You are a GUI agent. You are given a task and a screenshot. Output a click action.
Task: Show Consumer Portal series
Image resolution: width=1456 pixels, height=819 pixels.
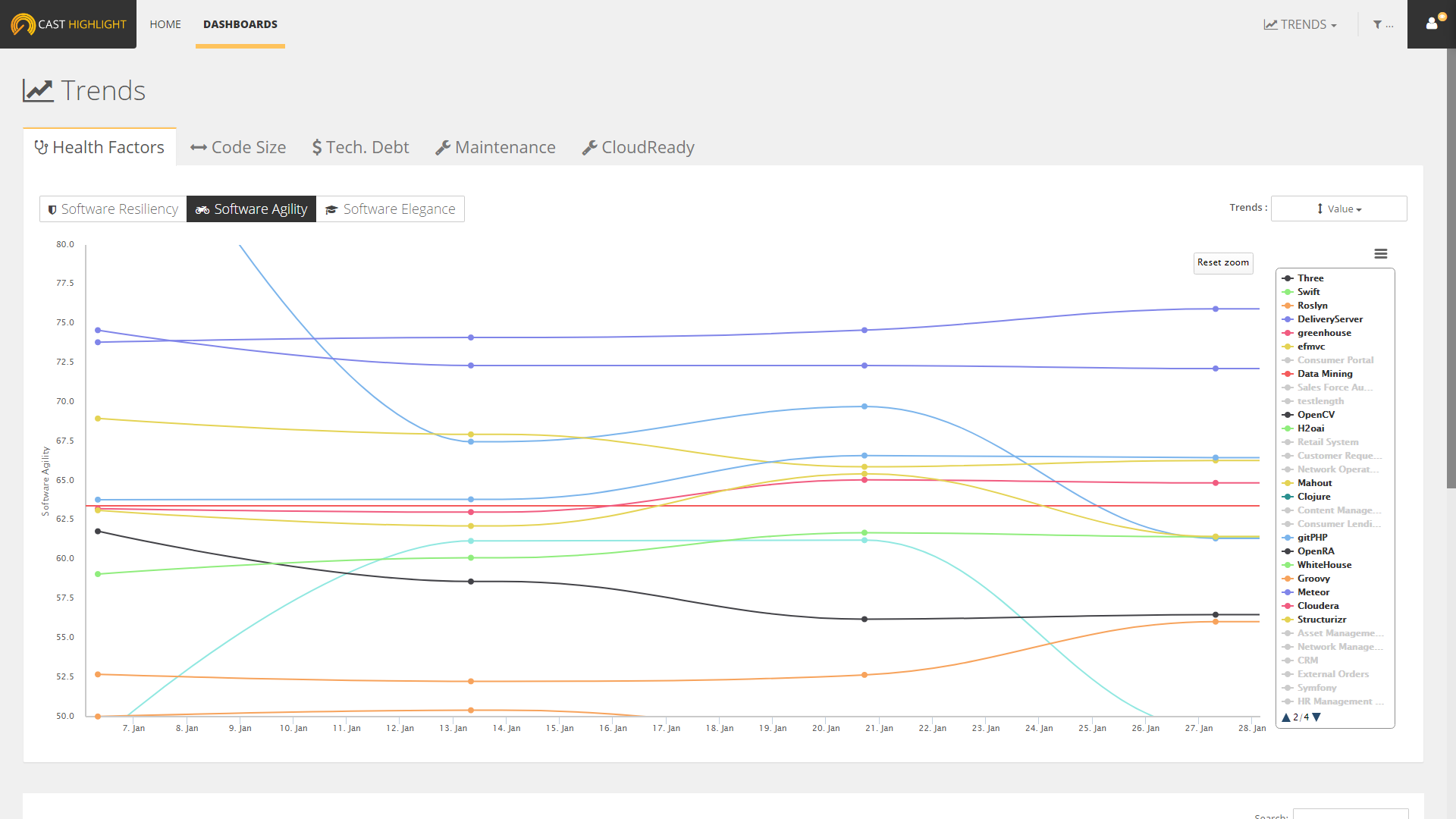pos(1329,360)
